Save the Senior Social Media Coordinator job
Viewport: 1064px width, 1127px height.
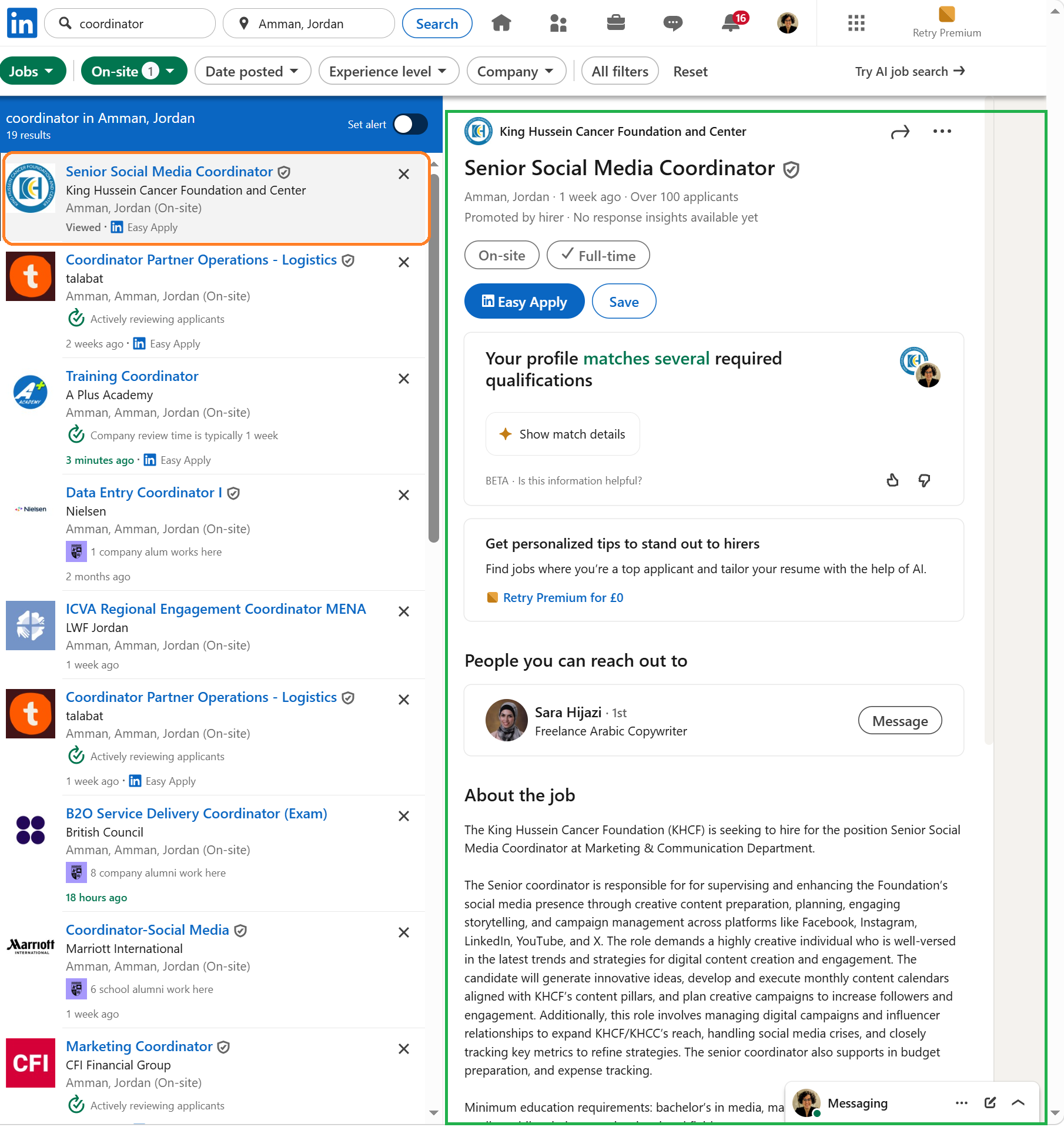624,302
